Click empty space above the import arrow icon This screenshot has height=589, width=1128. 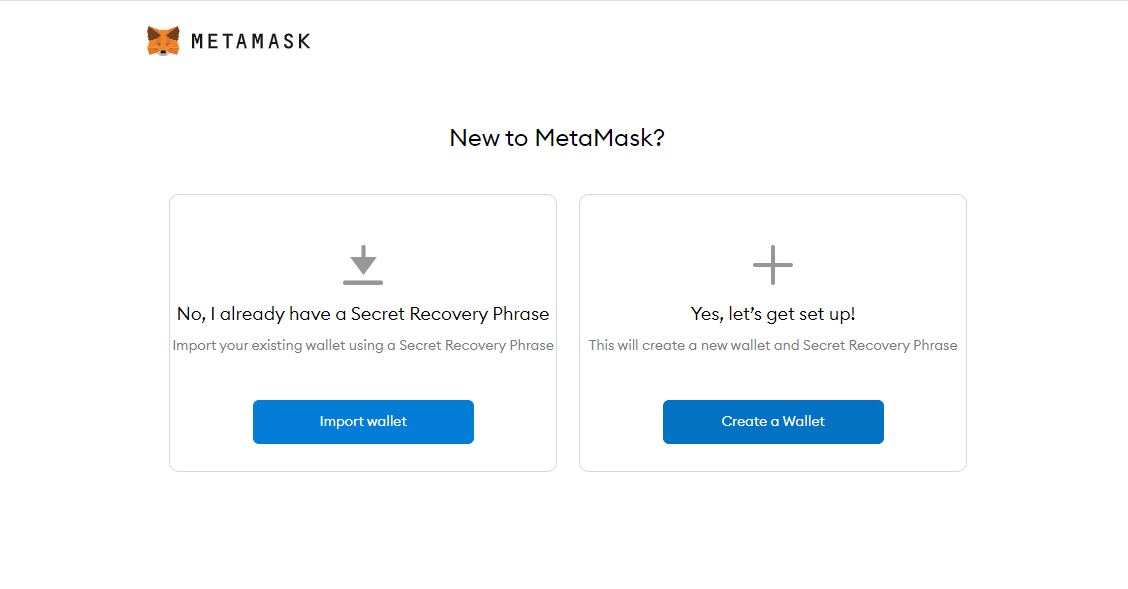click(363, 219)
